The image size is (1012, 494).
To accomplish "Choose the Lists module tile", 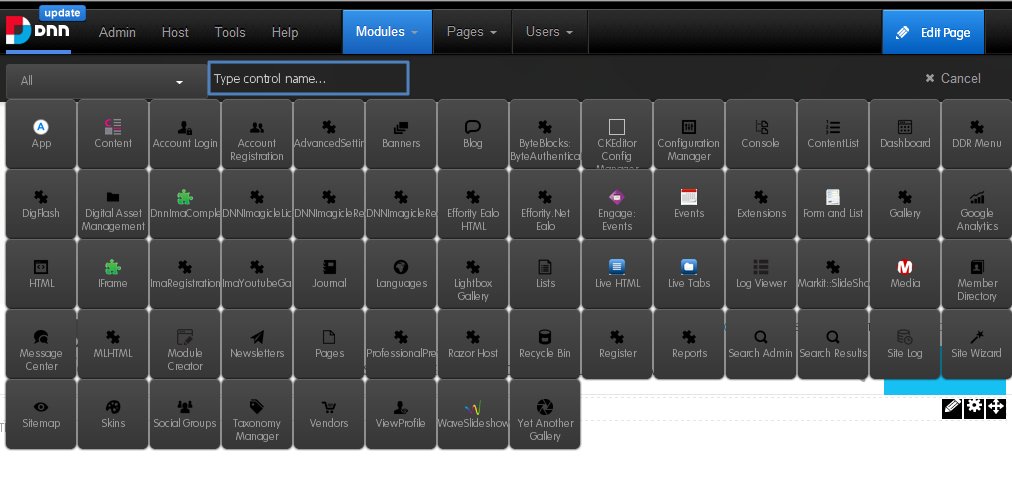I will tap(545, 274).
